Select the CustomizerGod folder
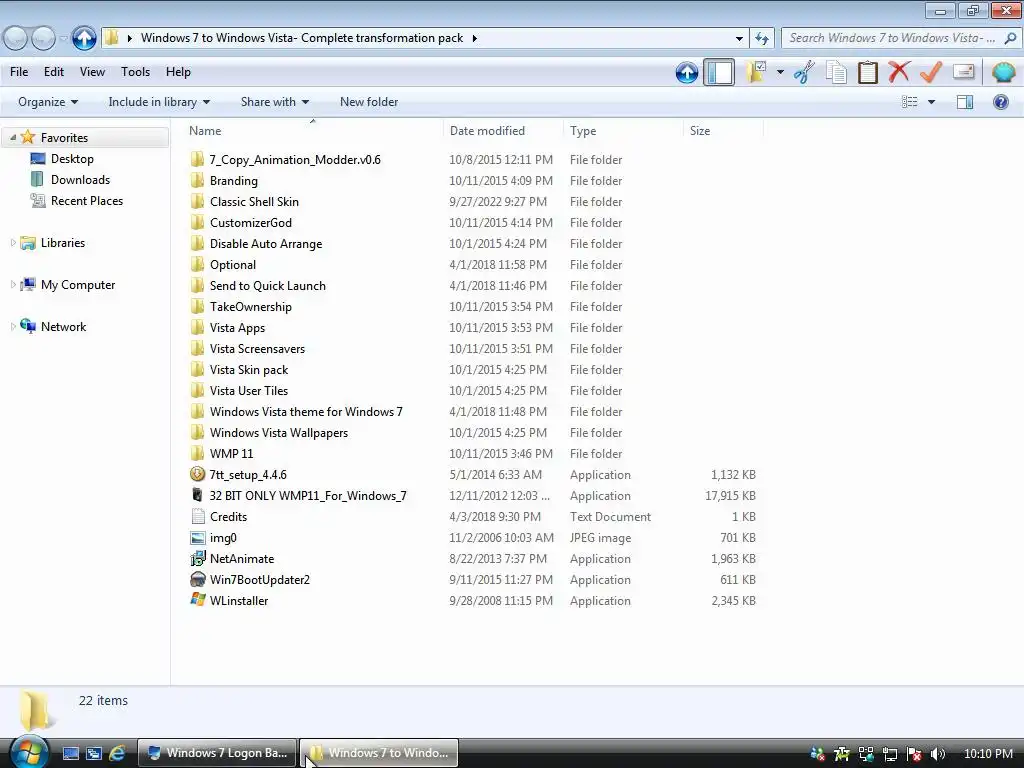Viewport: 1024px width, 768px height. [251, 223]
